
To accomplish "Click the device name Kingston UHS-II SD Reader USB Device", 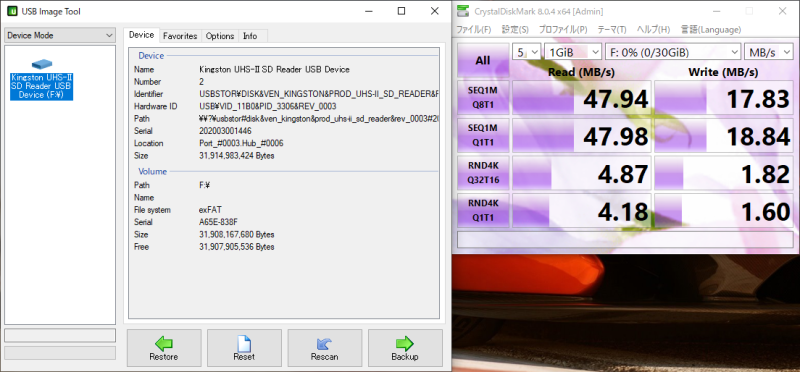I will (274, 69).
